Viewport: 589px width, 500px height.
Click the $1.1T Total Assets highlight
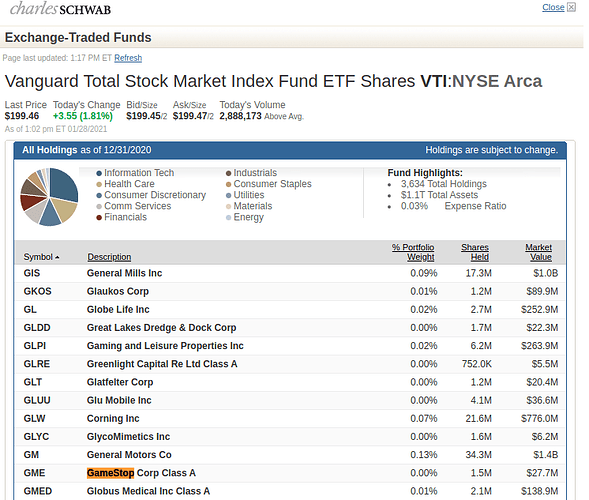coord(439,195)
